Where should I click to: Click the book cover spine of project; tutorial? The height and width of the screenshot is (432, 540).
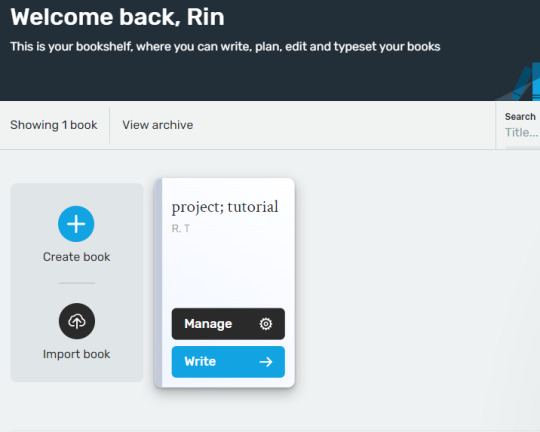point(158,283)
